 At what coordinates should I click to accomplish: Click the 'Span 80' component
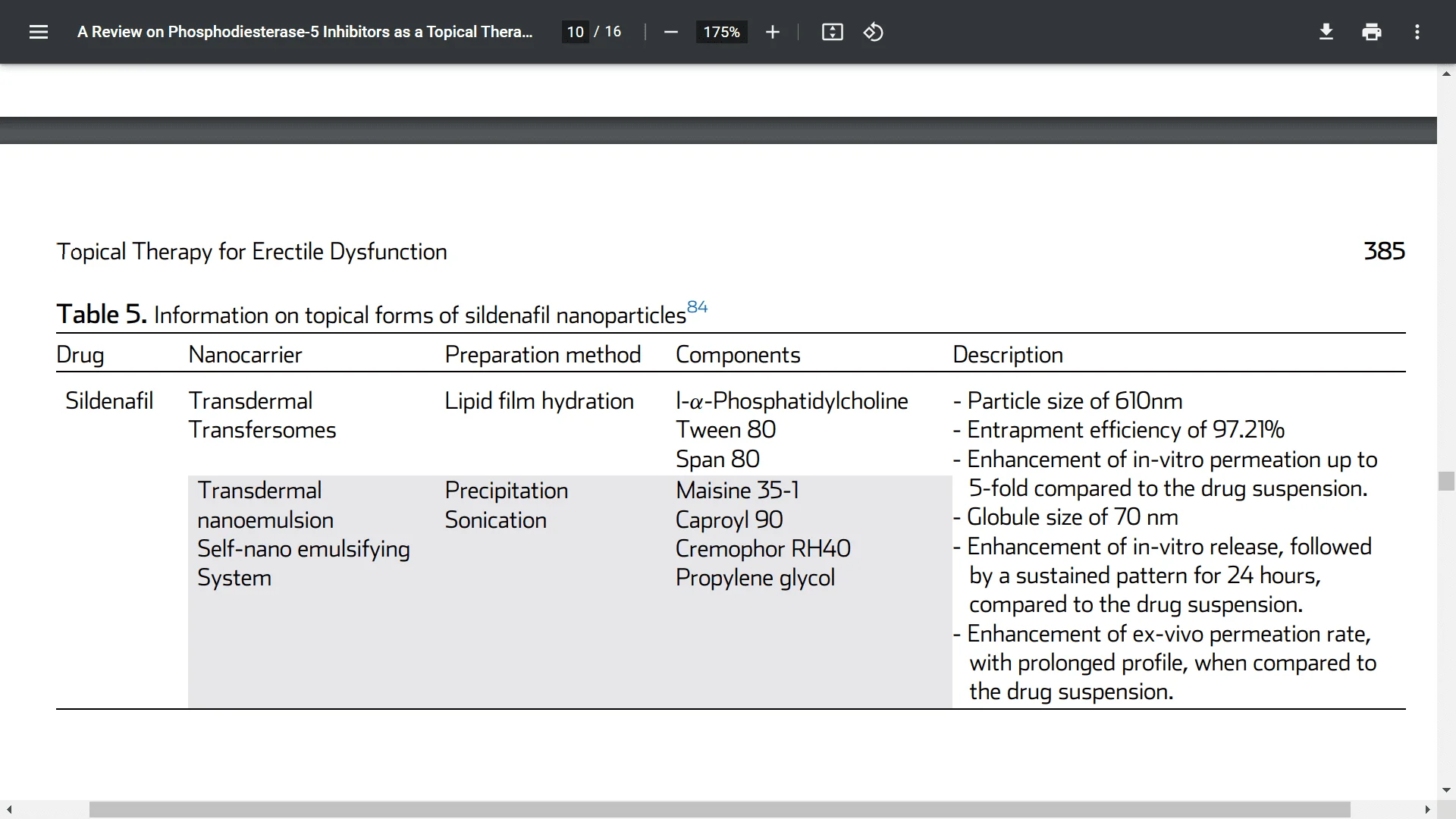[717, 459]
